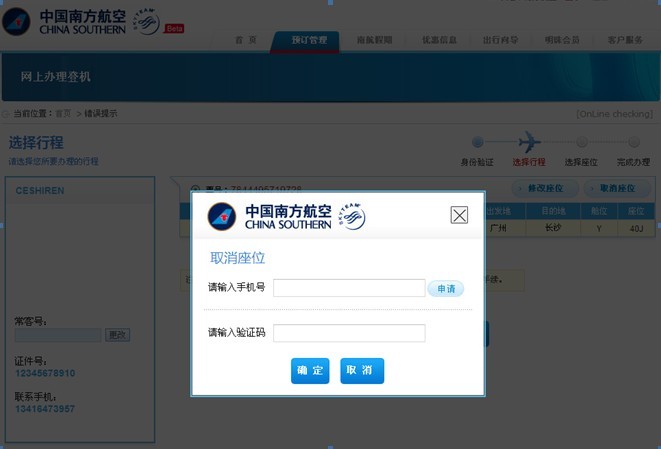Open the 客户服务 navigation tab
Image resolution: width=661 pixels, height=449 pixels.
click(x=625, y=40)
